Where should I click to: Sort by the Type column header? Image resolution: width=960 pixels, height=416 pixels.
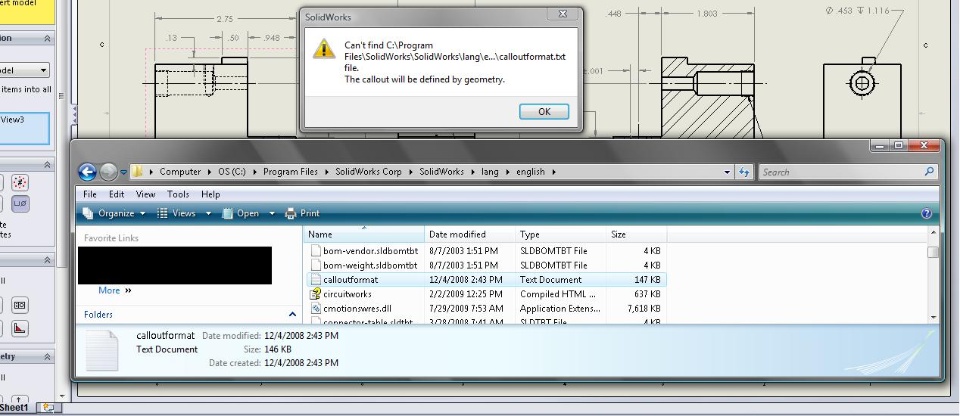[561, 234]
